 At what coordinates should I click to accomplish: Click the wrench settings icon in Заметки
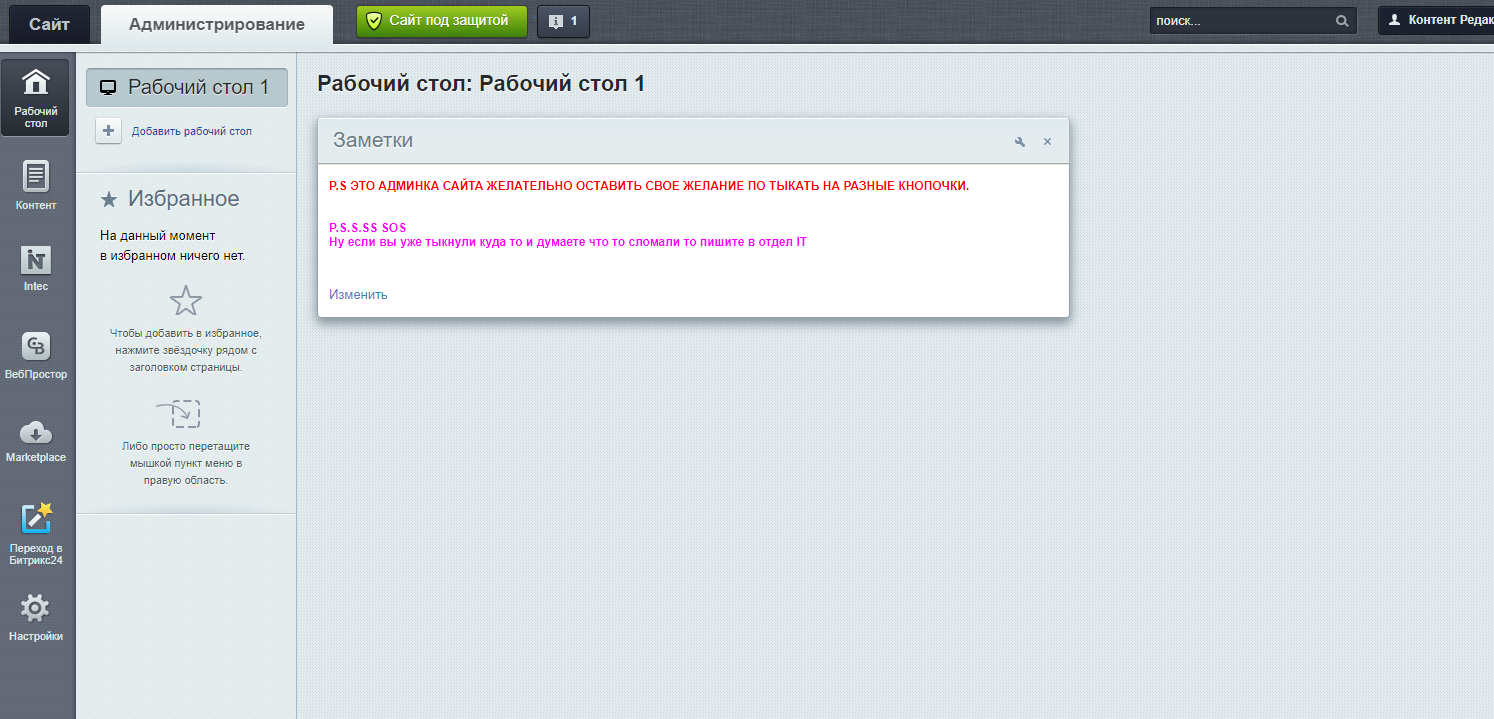[1020, 142]
